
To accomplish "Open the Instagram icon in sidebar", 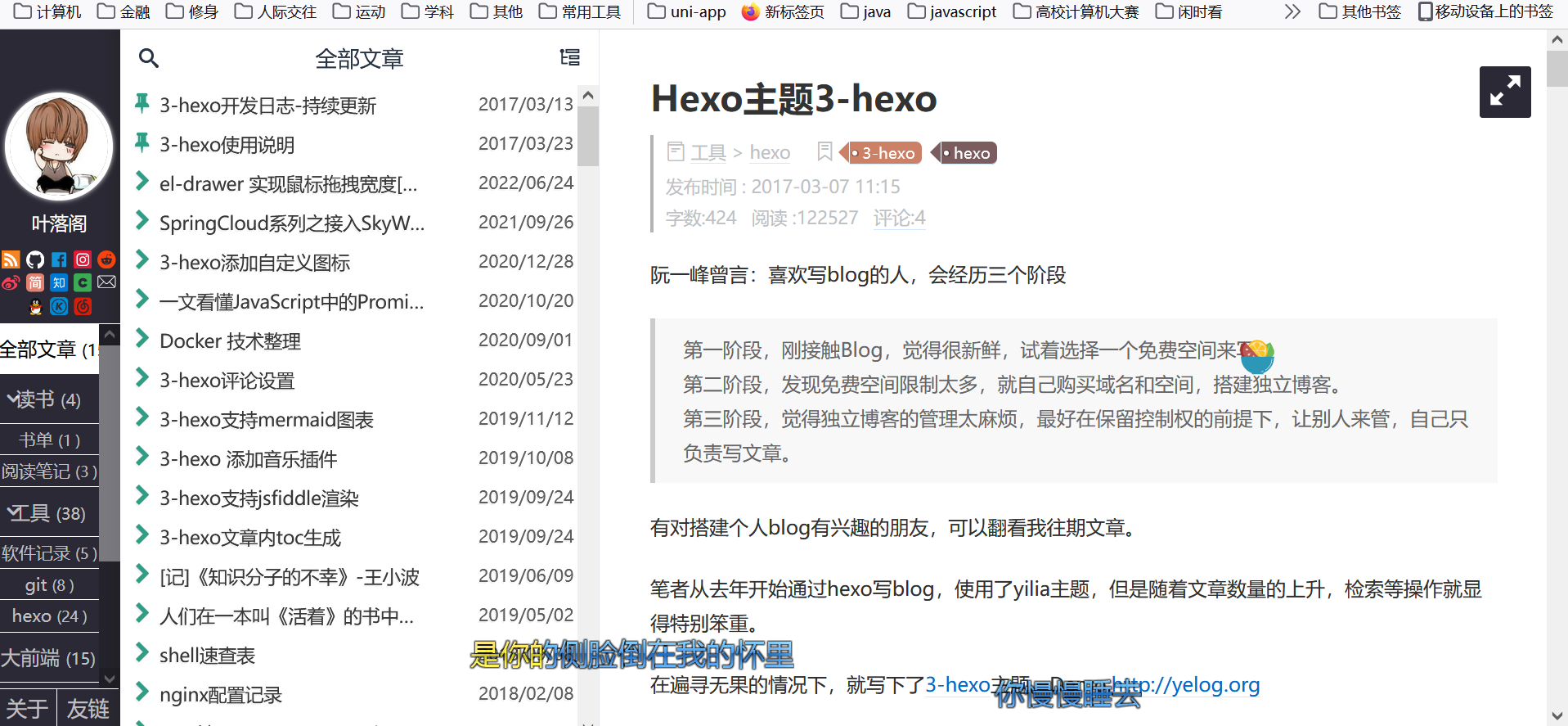I will pos(83,260).
